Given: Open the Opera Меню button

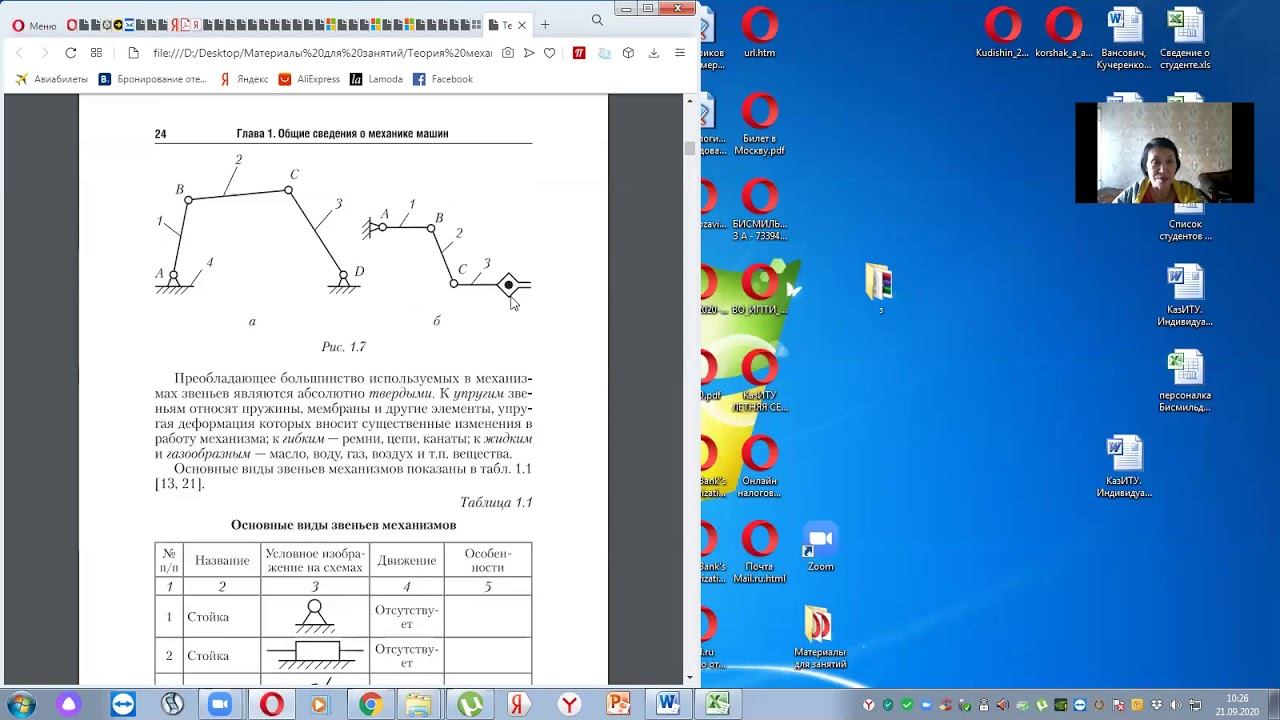Looking at the screenshot, I should click(x=34, y=26).
